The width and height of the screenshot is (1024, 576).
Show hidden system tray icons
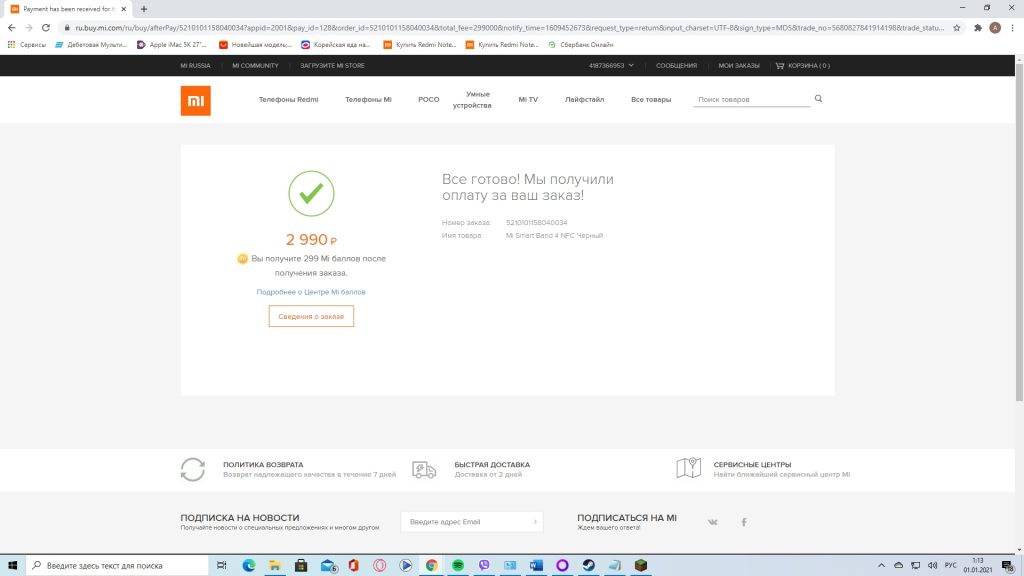881,566
